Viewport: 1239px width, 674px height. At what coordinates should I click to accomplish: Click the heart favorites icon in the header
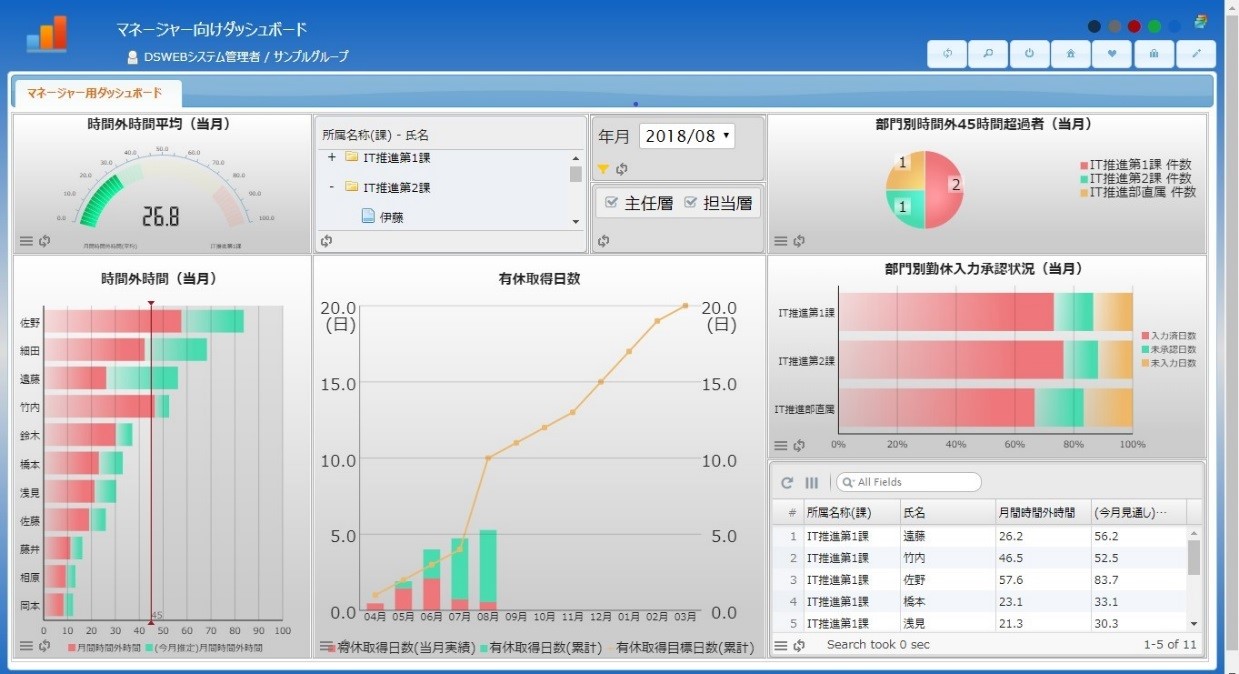pos(1112,53)
